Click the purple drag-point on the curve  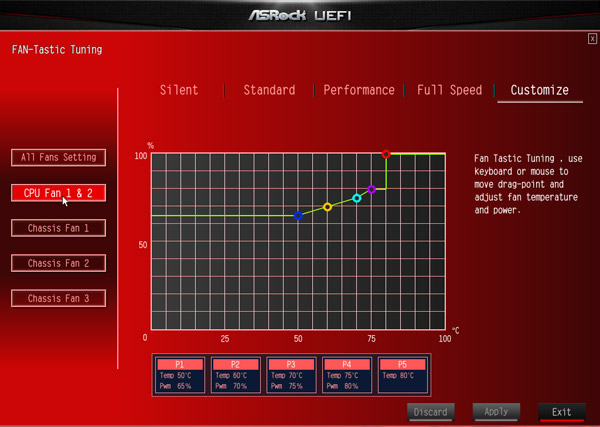point(371,189)
